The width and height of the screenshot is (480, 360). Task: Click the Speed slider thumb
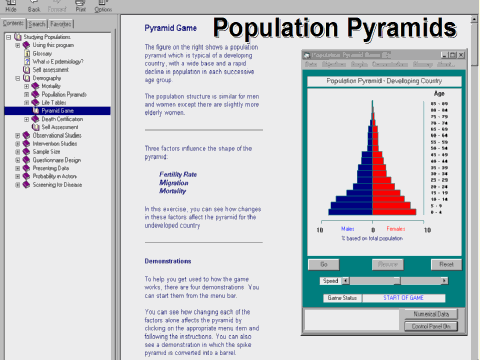397,281
